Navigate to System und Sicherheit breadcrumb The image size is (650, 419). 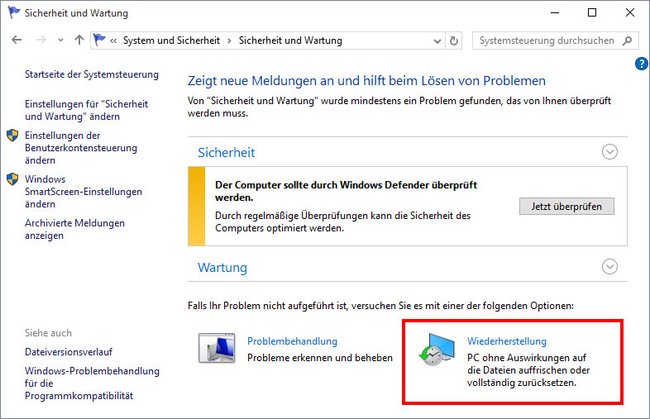(171, 40)
